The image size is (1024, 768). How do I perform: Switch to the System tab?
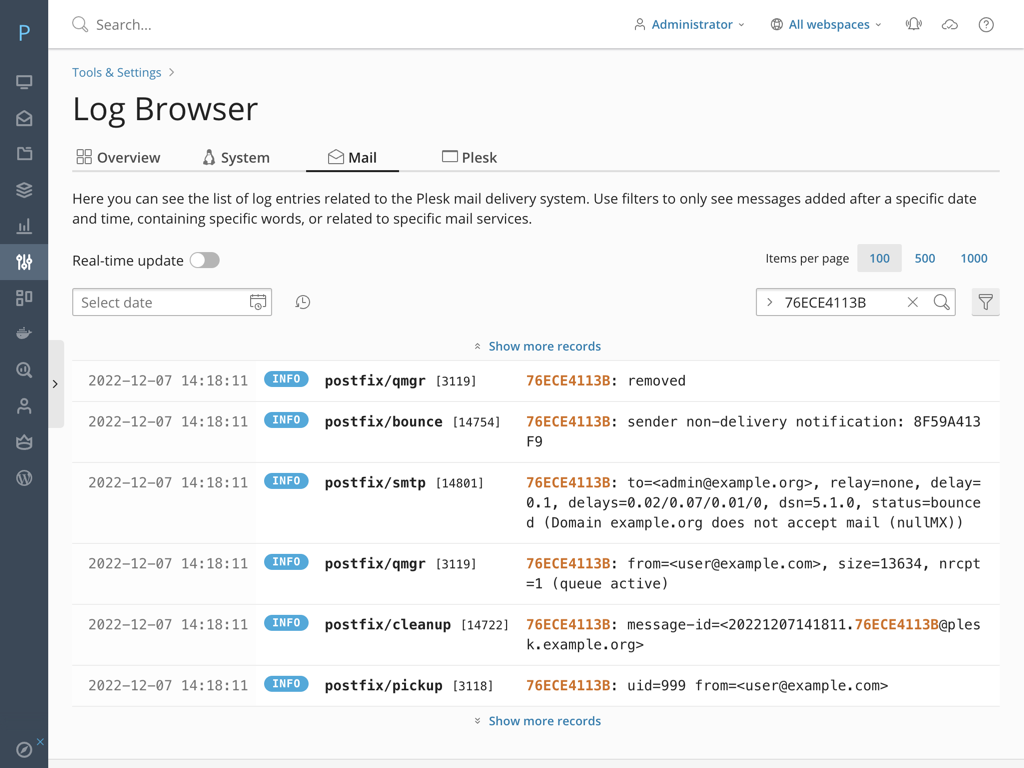click(x=236, y=157)
